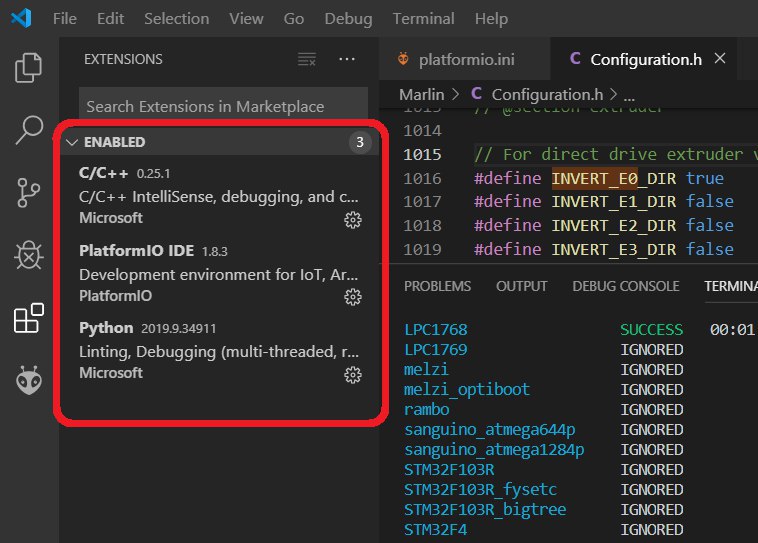Open the Debug view with bug icon
The width and height of the screenshot is (758, 543).
[x=29, y=255]
